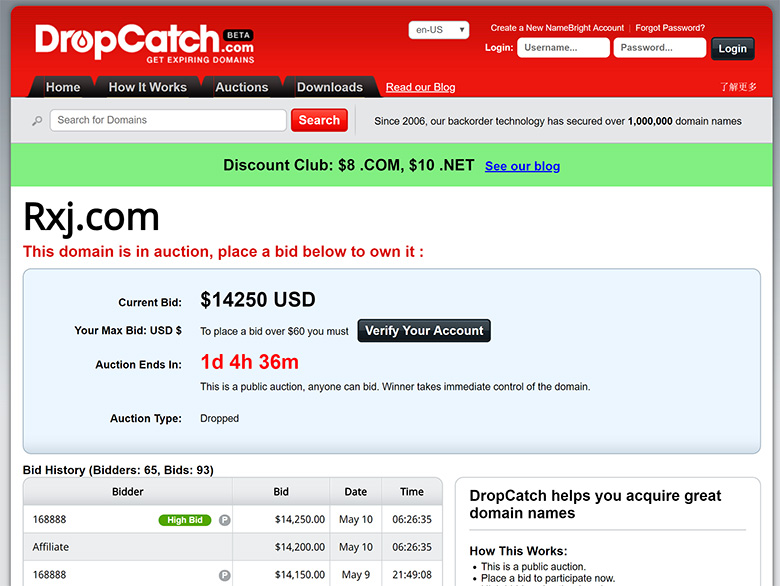Click the See our blog link in the green banner
Viewport: 780px width, 586px height.
click(x=522, y=166)
